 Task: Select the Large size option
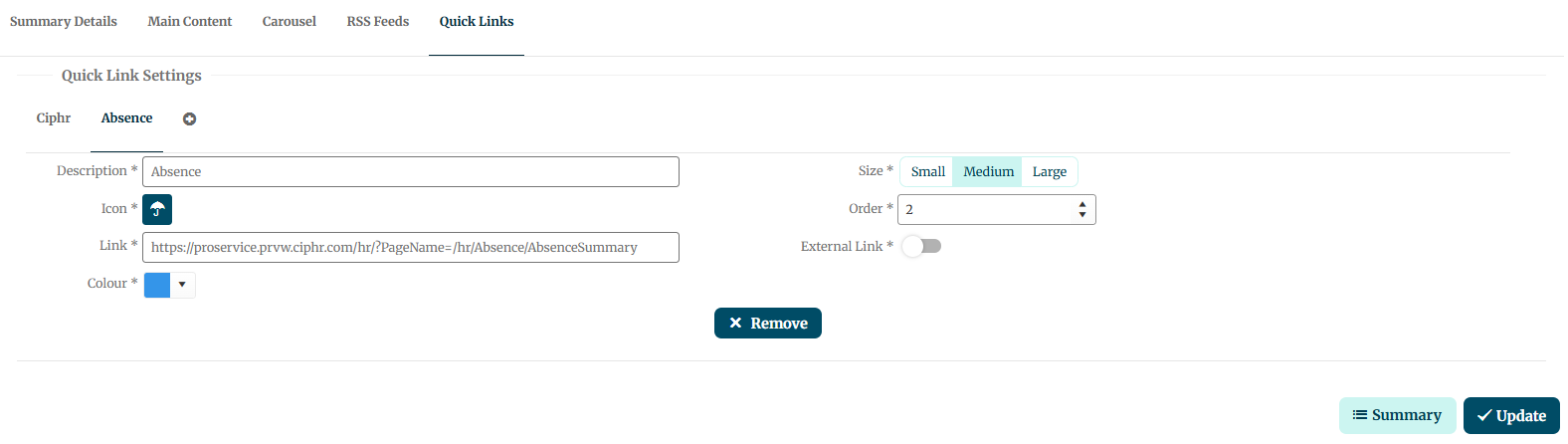click(x=1049, y=171)
